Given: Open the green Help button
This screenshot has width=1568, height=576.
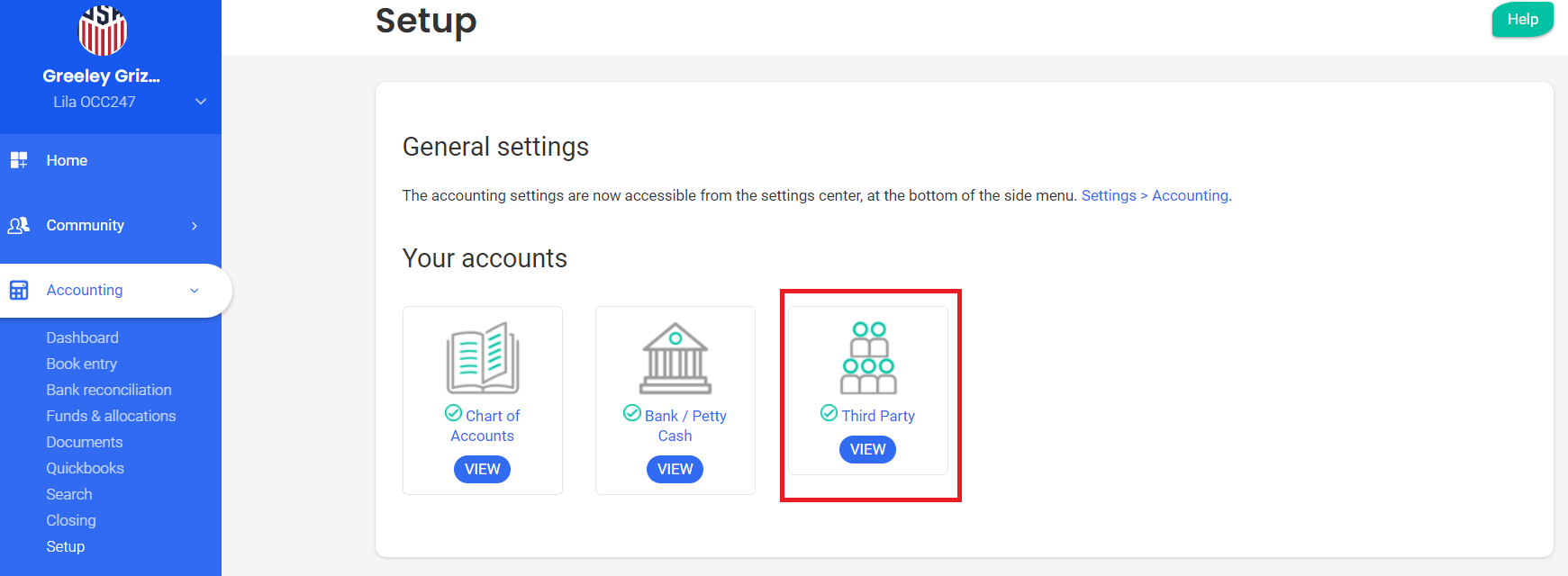Looking at the screenshot, I should click(x=1522, y=20).
